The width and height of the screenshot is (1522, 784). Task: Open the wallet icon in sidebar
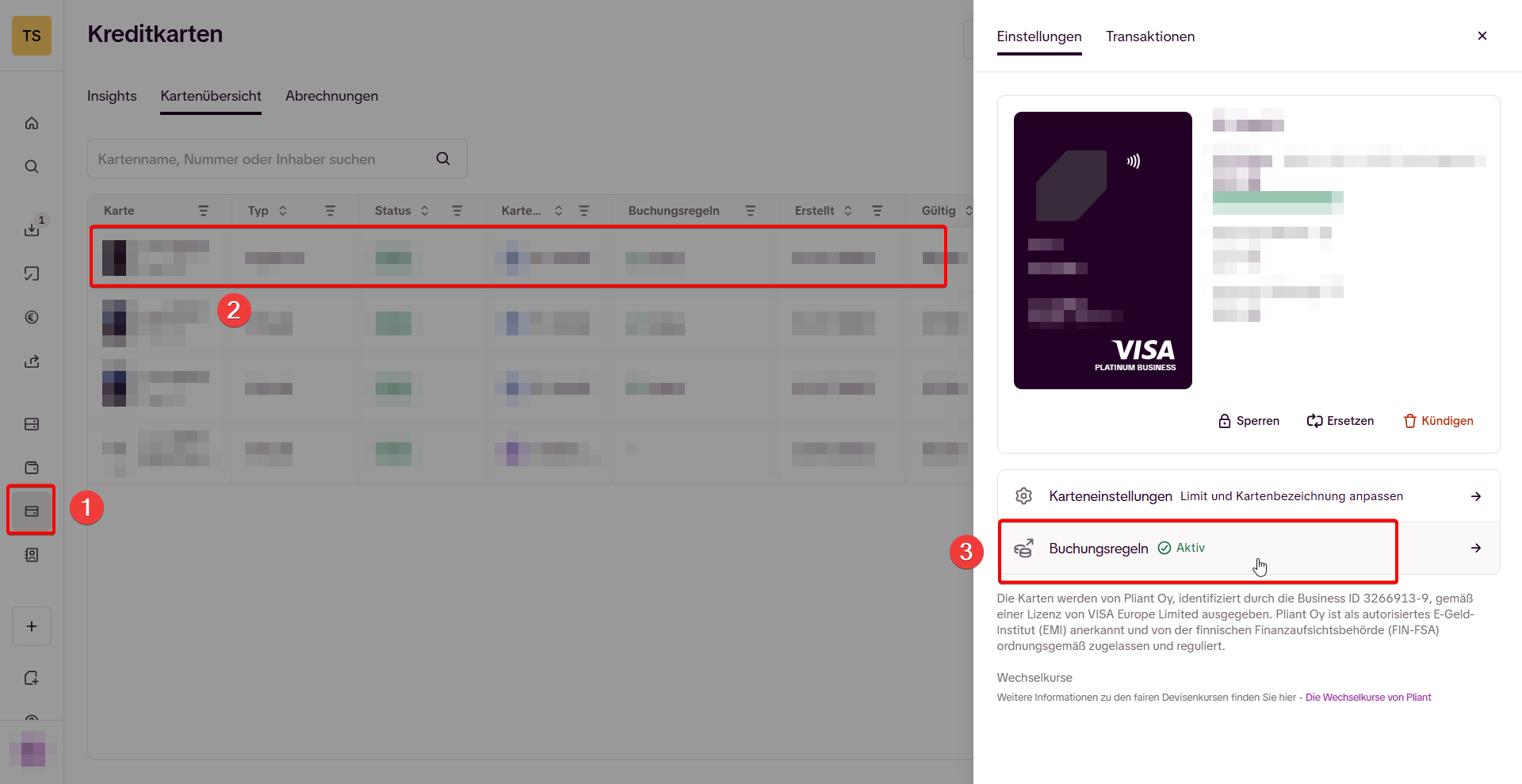(32, 468)
